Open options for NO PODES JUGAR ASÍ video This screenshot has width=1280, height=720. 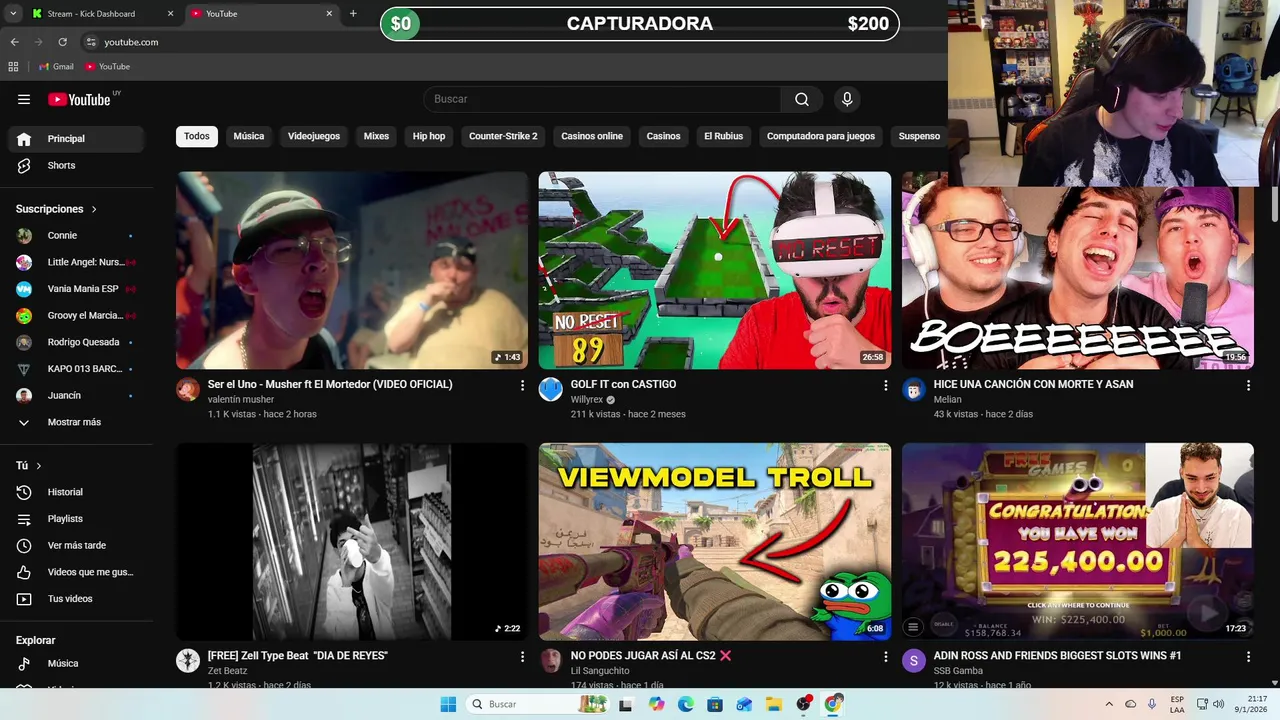pos(885,657)
